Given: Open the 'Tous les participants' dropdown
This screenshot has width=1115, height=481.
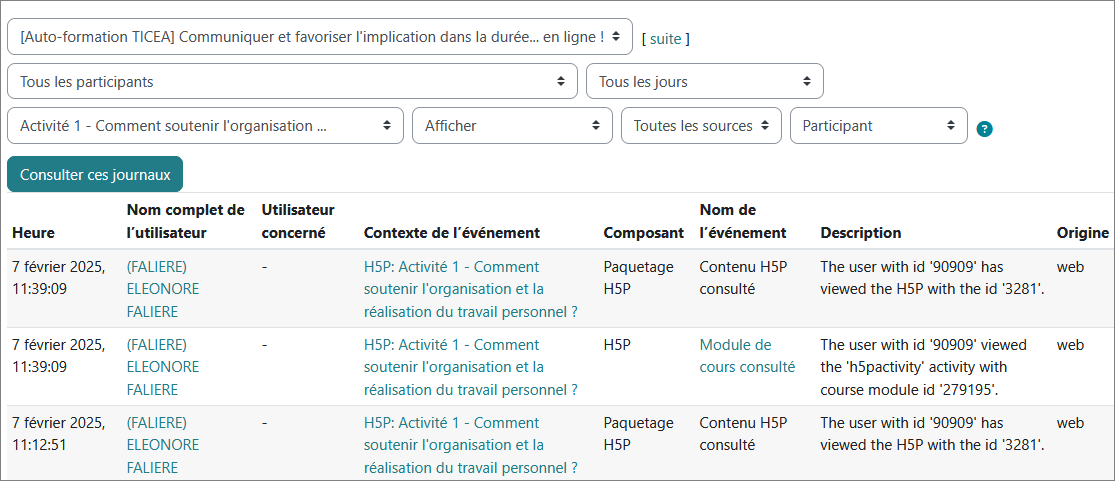Looking at the screenshot, I should 292,81.
